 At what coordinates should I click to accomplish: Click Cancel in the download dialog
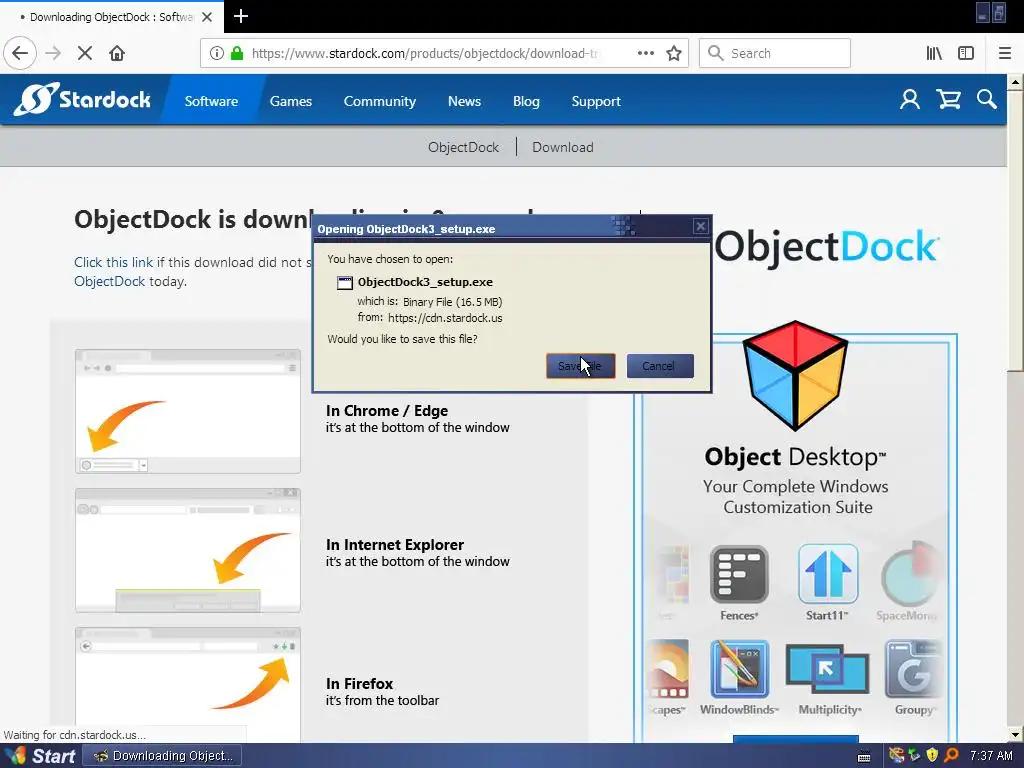coord(660,366)
